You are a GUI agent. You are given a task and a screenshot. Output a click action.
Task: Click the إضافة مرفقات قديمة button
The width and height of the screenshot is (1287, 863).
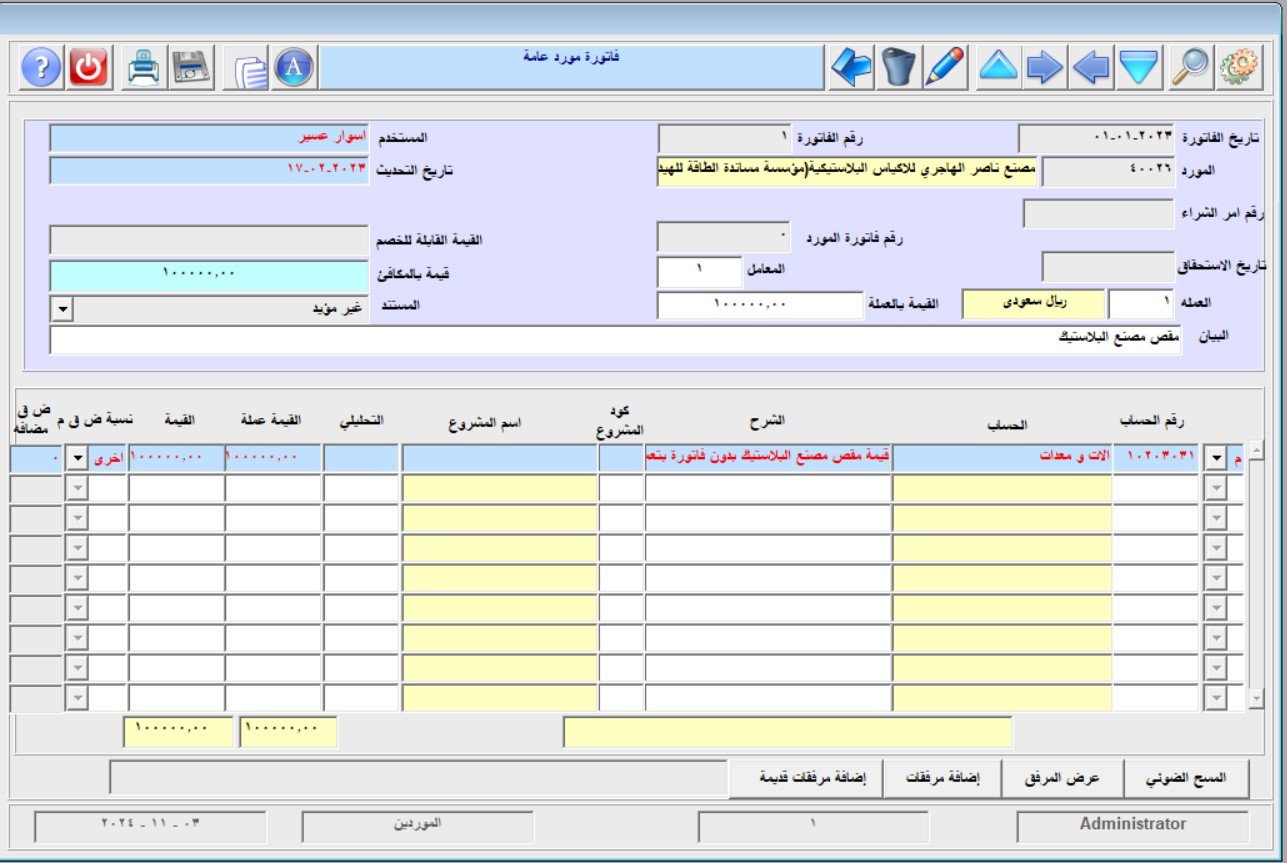pyautogui.click(x=806, y=779)
